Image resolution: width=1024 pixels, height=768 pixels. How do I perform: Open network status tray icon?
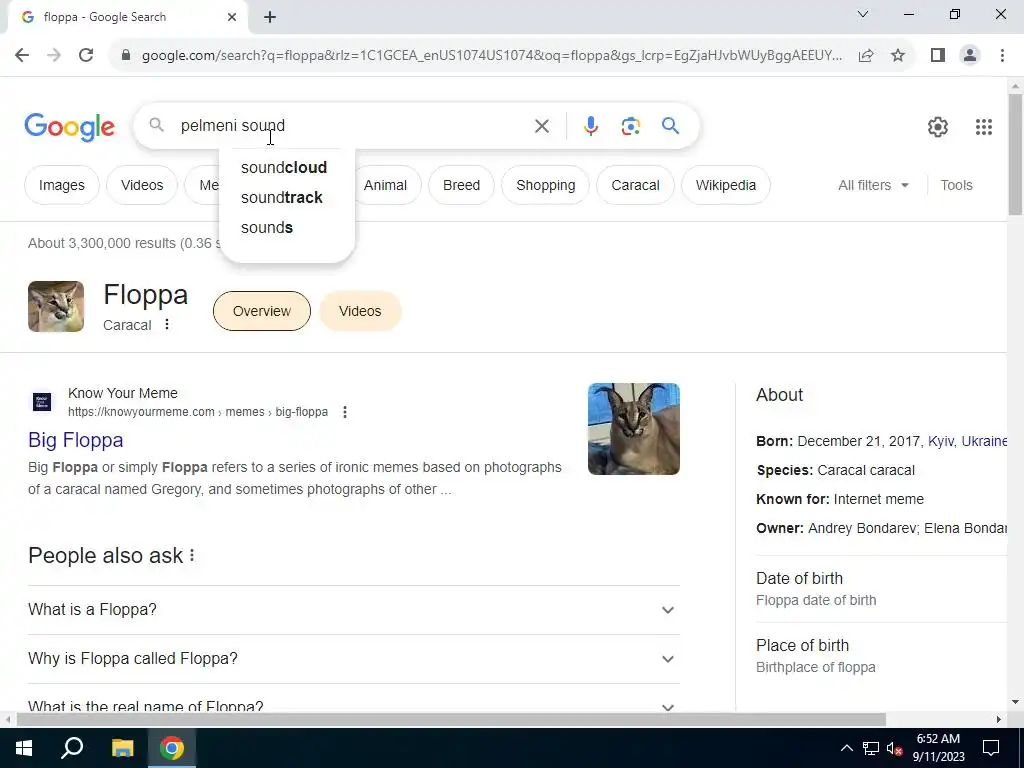point(871,748)
